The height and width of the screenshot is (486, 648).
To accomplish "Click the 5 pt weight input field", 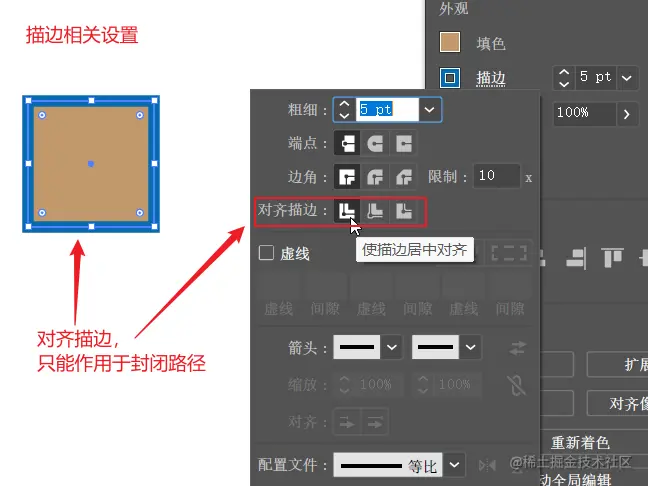I will [387, 110].
